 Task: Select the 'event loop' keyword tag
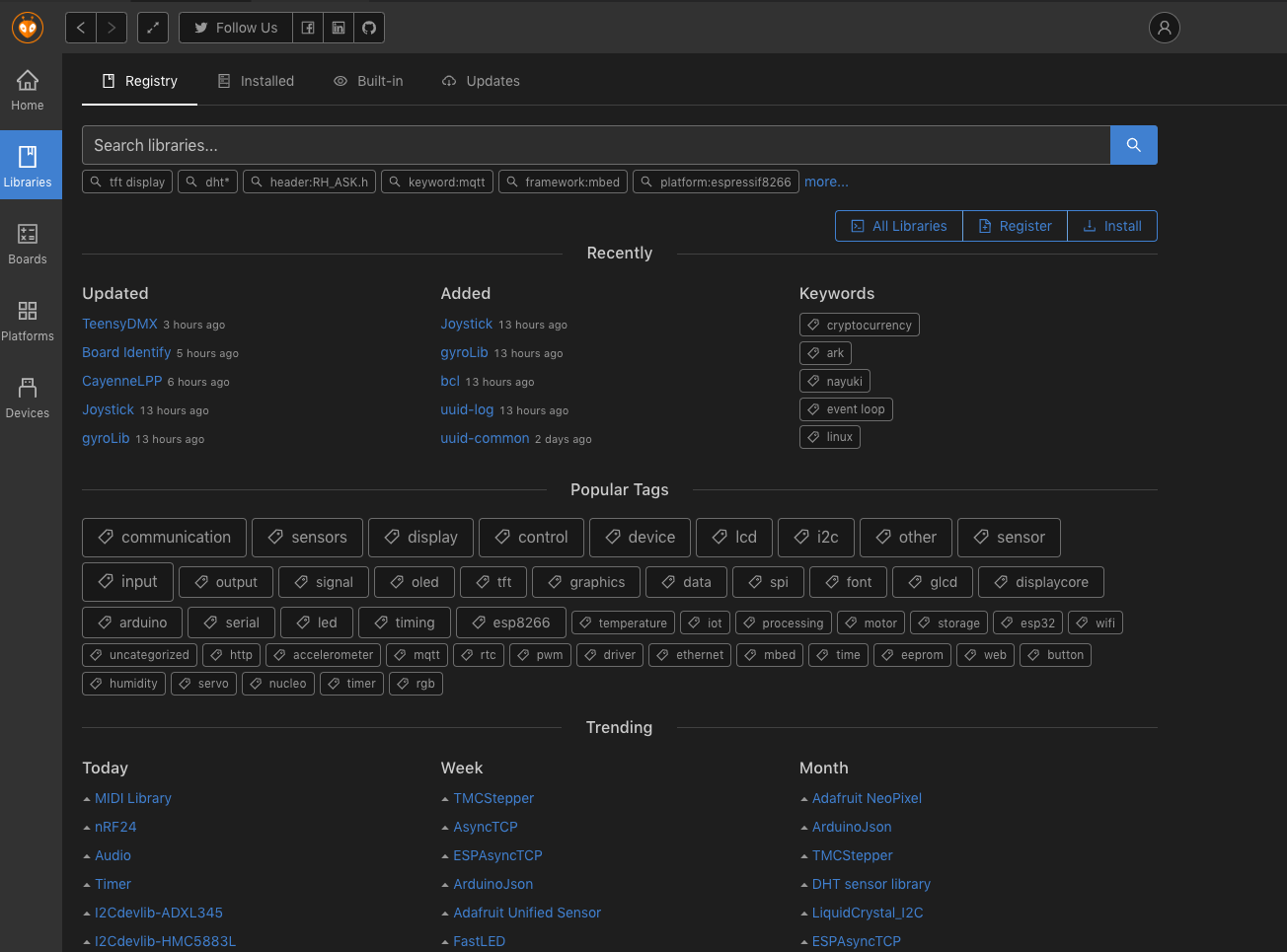click(846, 408)
